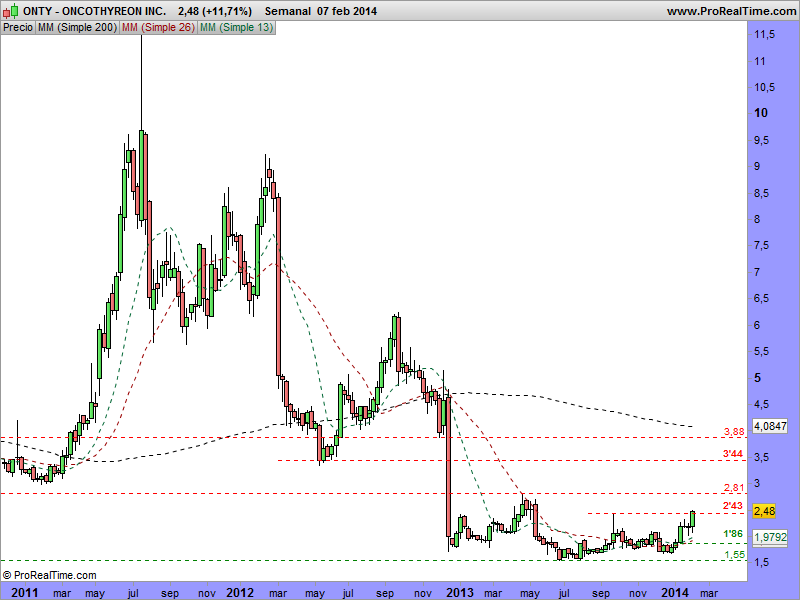Click the 07 feb 2014 date label
This screenshot has height=600, width=800.
click(x=347, y=11)
